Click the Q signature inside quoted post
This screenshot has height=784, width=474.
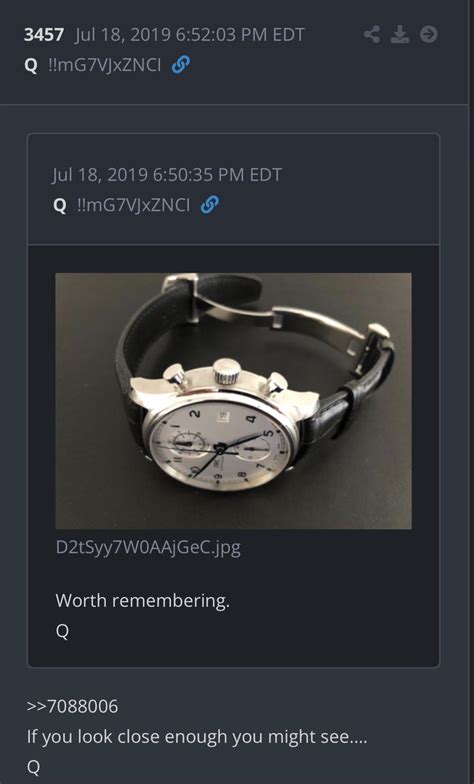(62, 632)
